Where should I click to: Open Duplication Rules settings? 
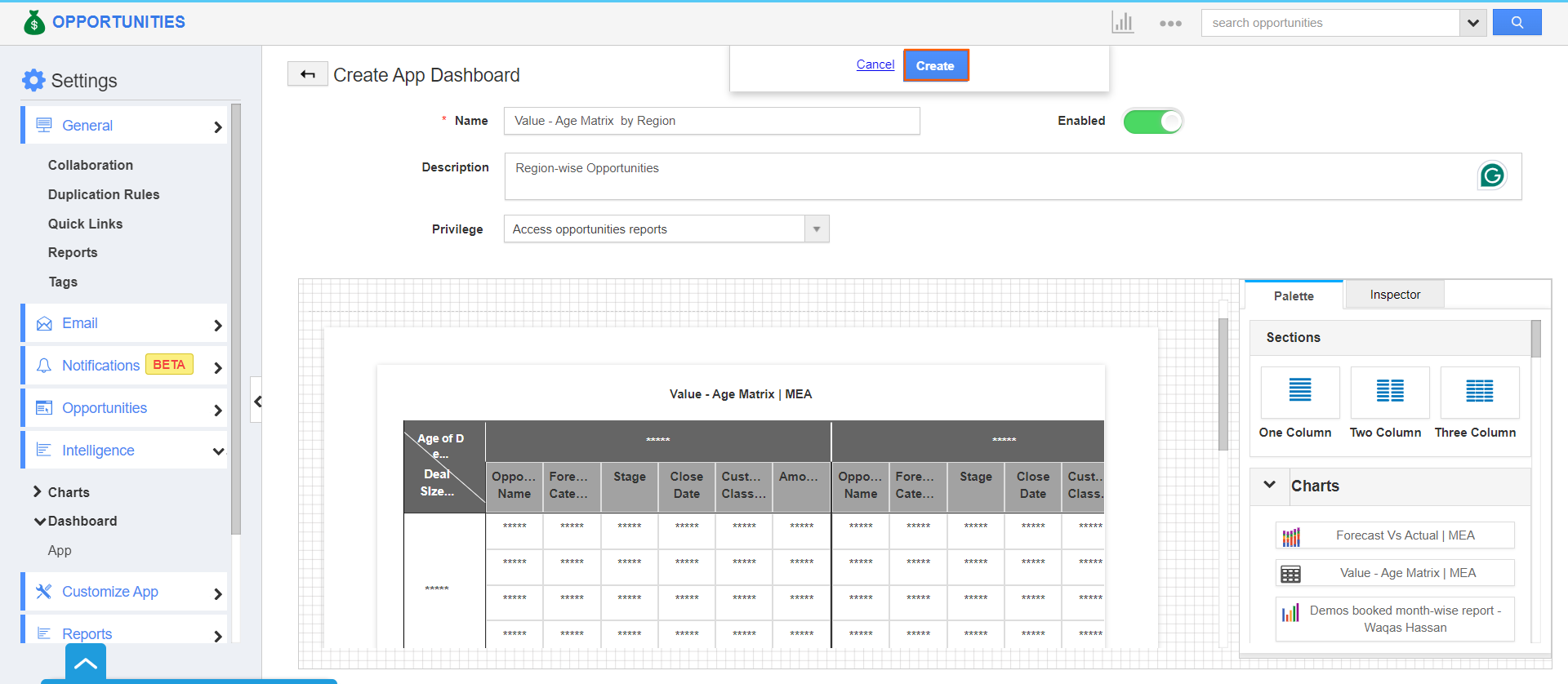tap(104, 194)
